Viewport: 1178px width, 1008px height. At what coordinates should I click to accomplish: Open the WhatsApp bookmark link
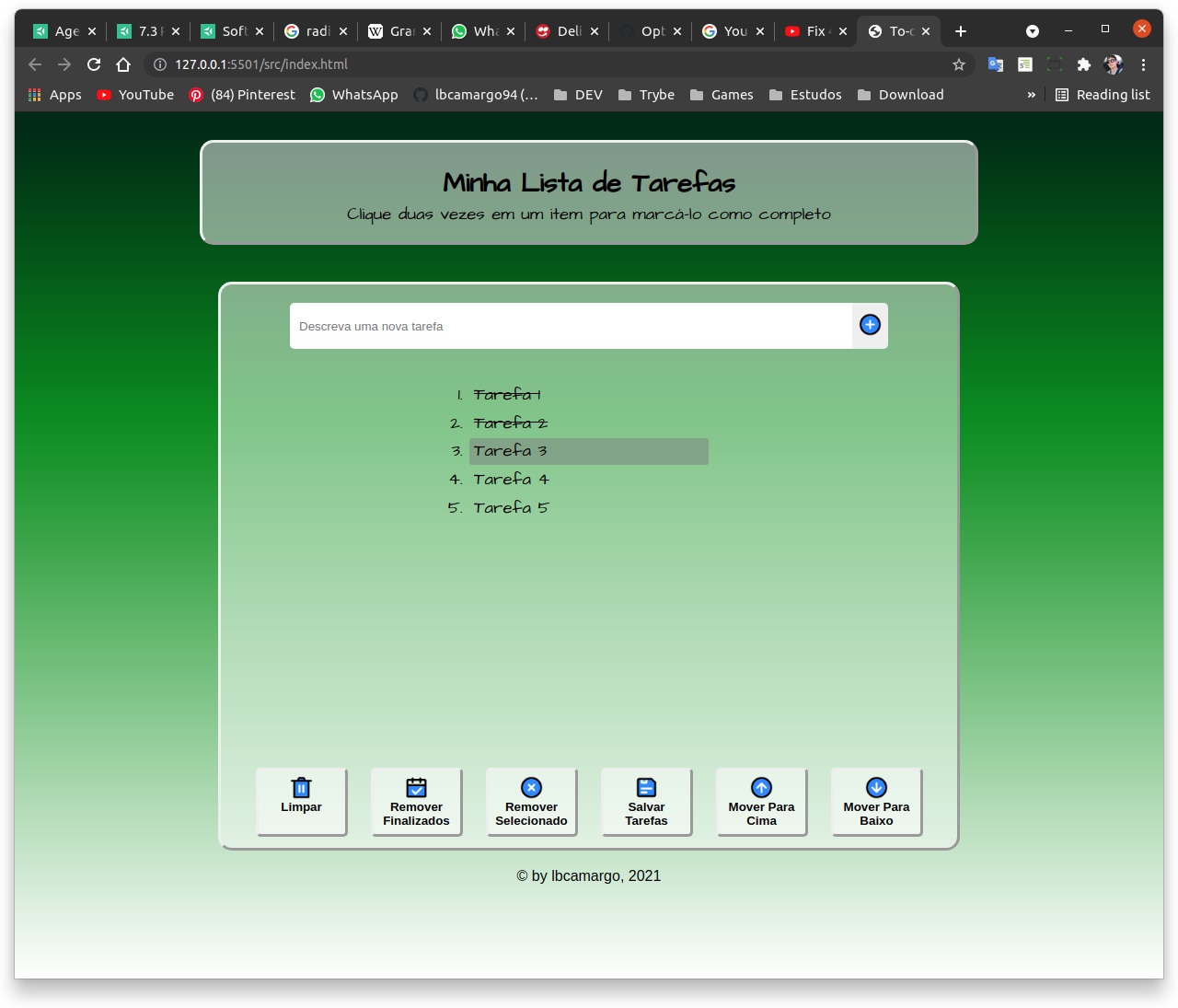pos(353,95)
